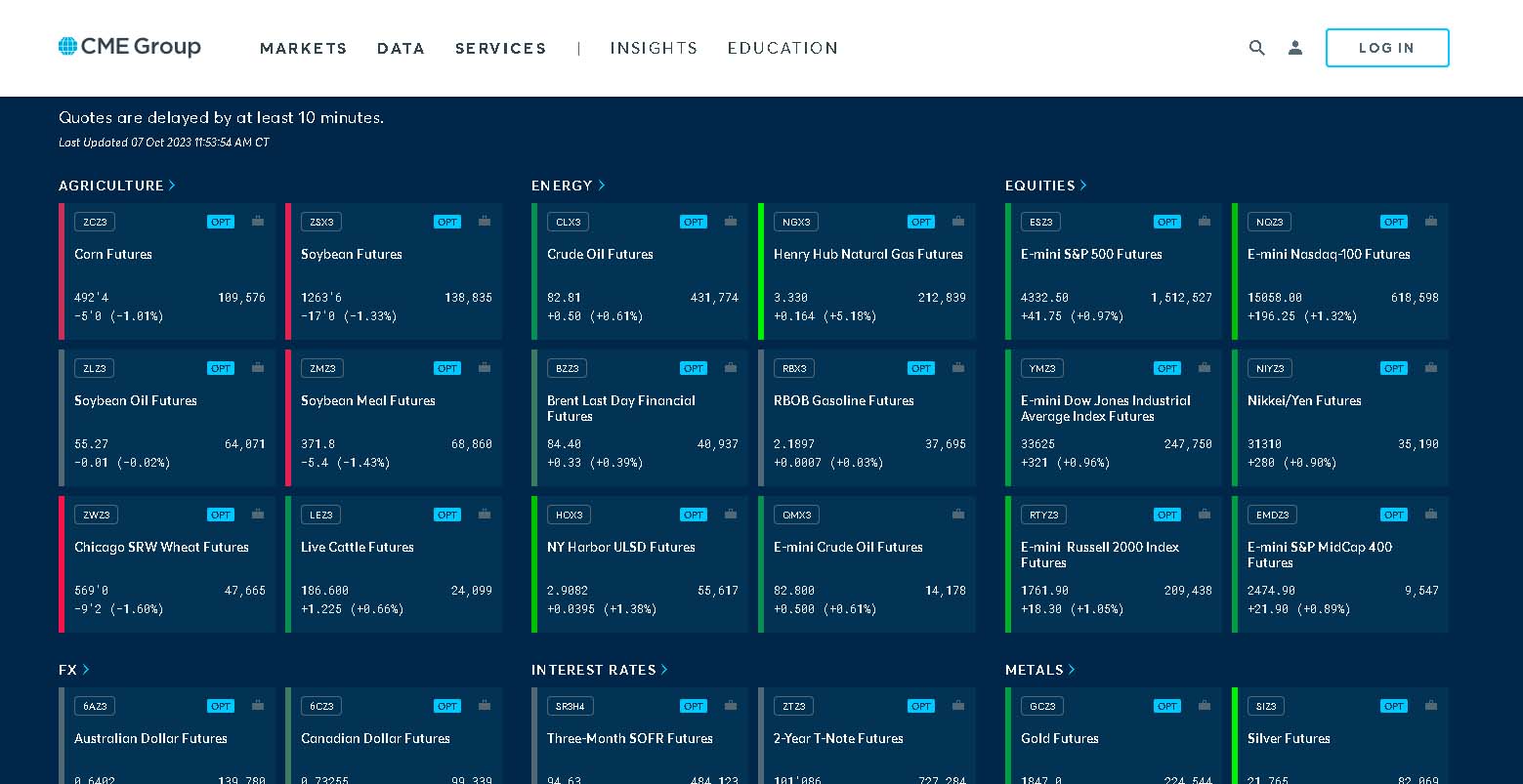Click the LOG IN button
The height and width of the screenshot is (784, 1523).
pyautogui.click(x=1387, y=48)
